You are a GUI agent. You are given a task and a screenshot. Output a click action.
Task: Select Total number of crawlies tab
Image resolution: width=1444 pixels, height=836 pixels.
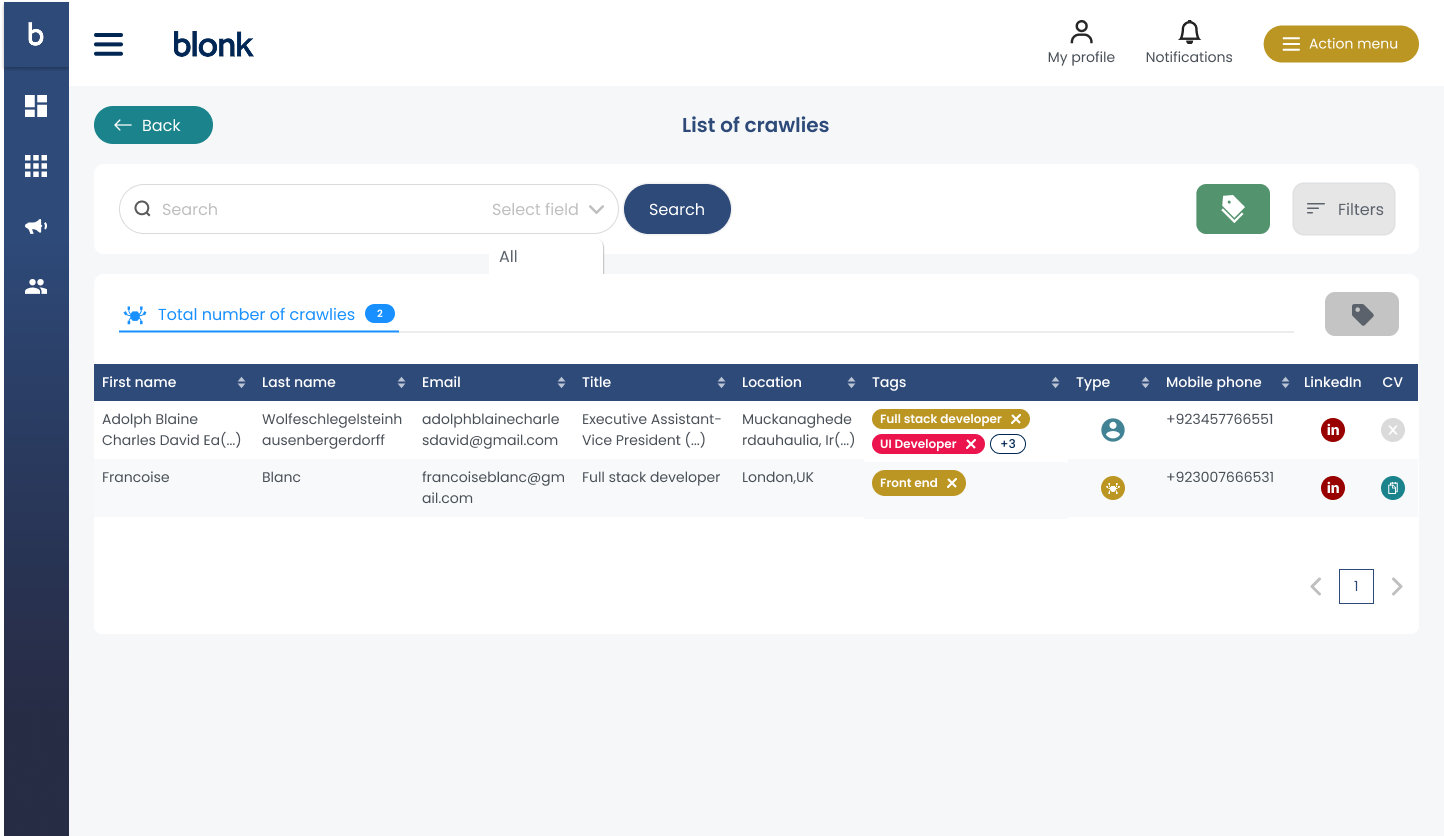tap(257, 315)
